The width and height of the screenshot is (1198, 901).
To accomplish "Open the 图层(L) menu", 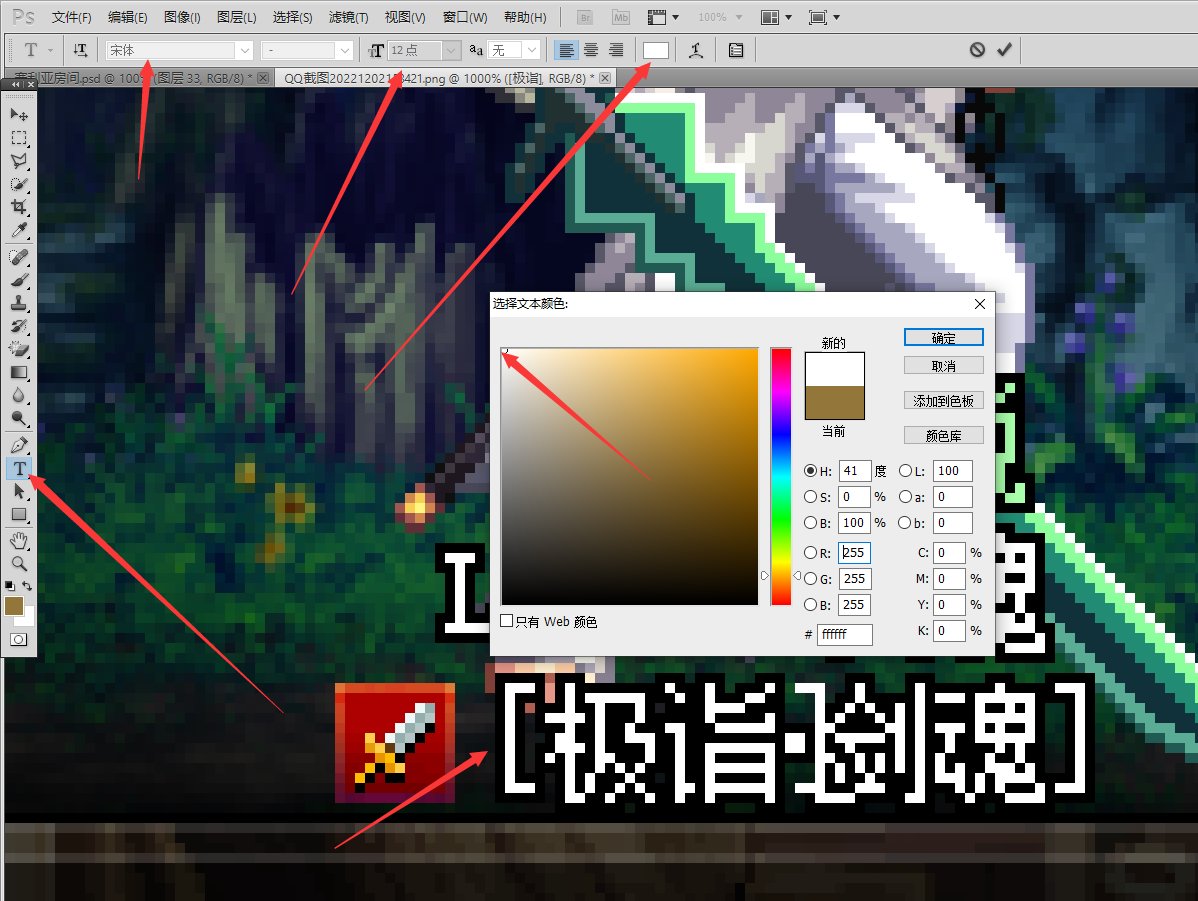I will click(236, 17).
